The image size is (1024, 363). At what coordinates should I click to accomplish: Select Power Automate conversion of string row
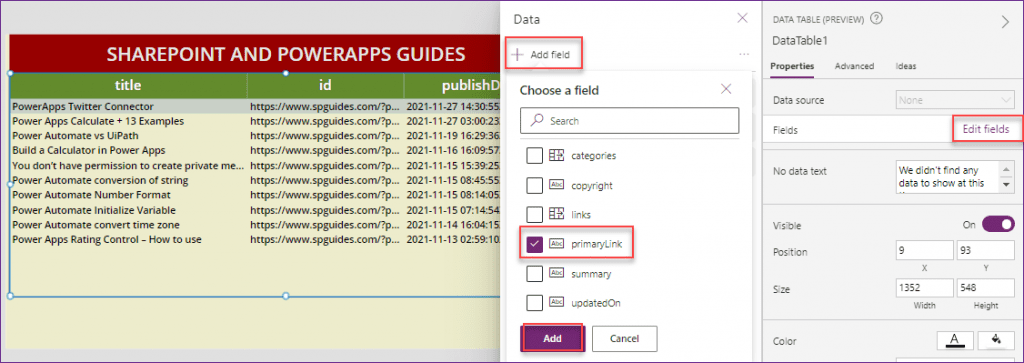pyautogui.click(x=255, y=180)
